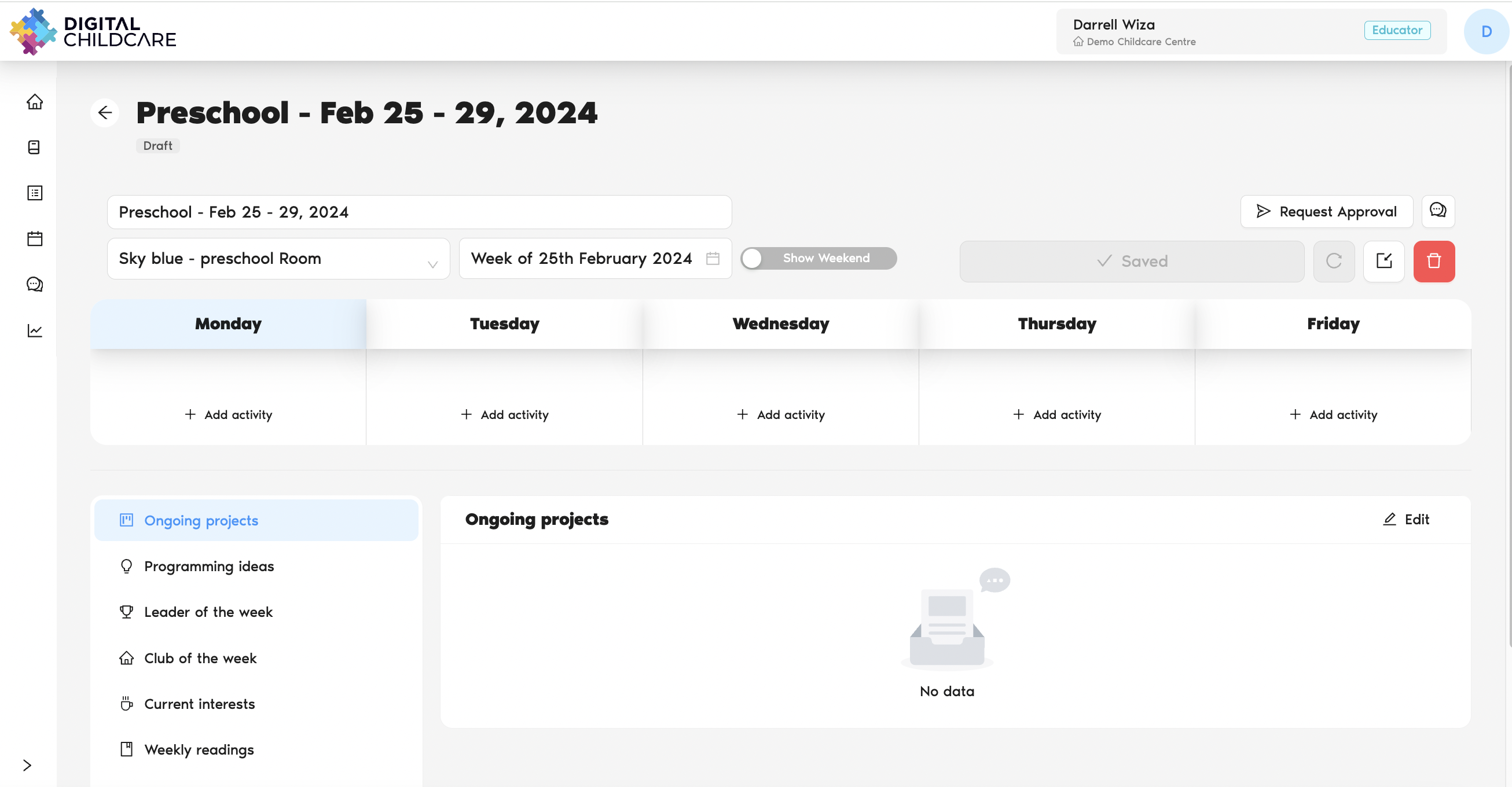Select the Programming ideas tab
This screenshot has width=1512, height=787.
(209, 566)
